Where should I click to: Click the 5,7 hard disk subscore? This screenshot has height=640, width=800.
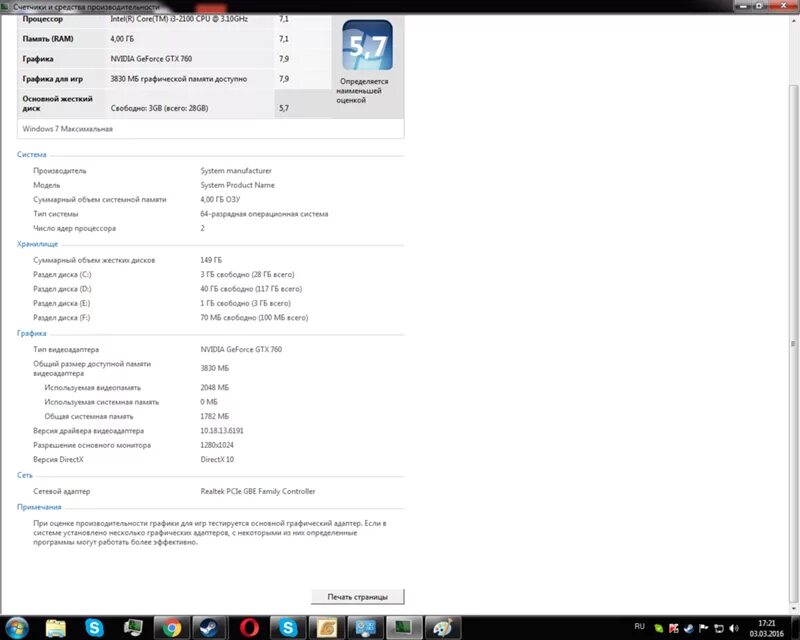click(x=284, y=108)
